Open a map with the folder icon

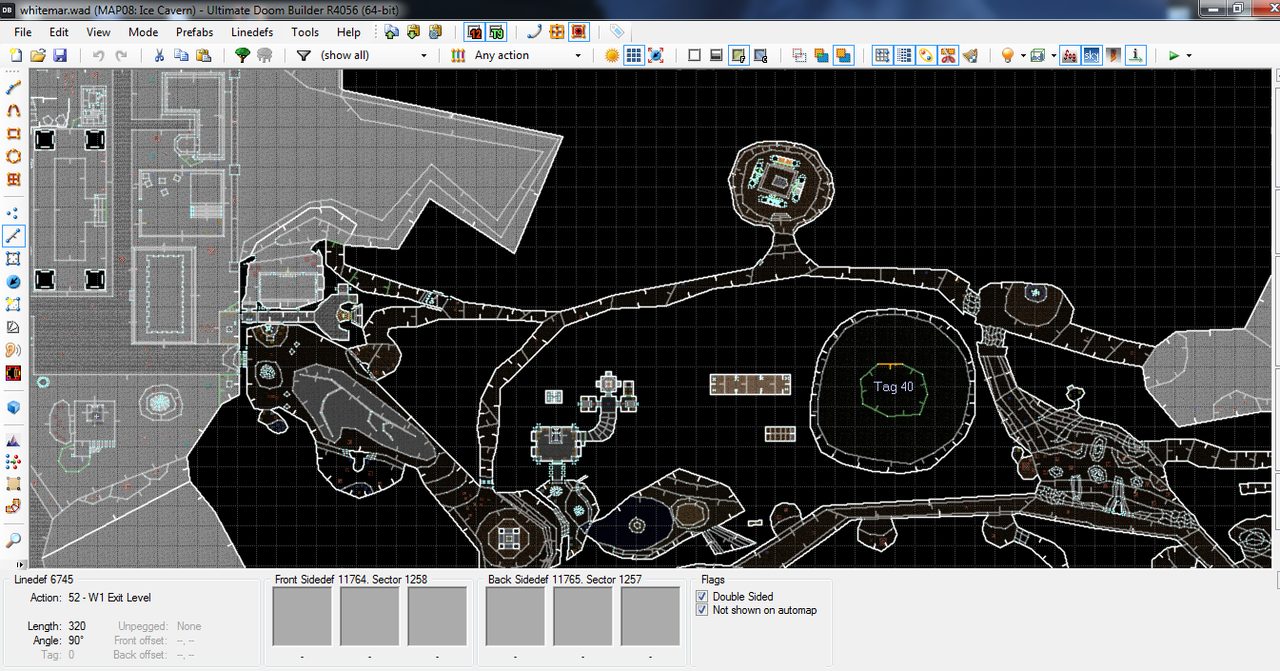pos(38,55)
